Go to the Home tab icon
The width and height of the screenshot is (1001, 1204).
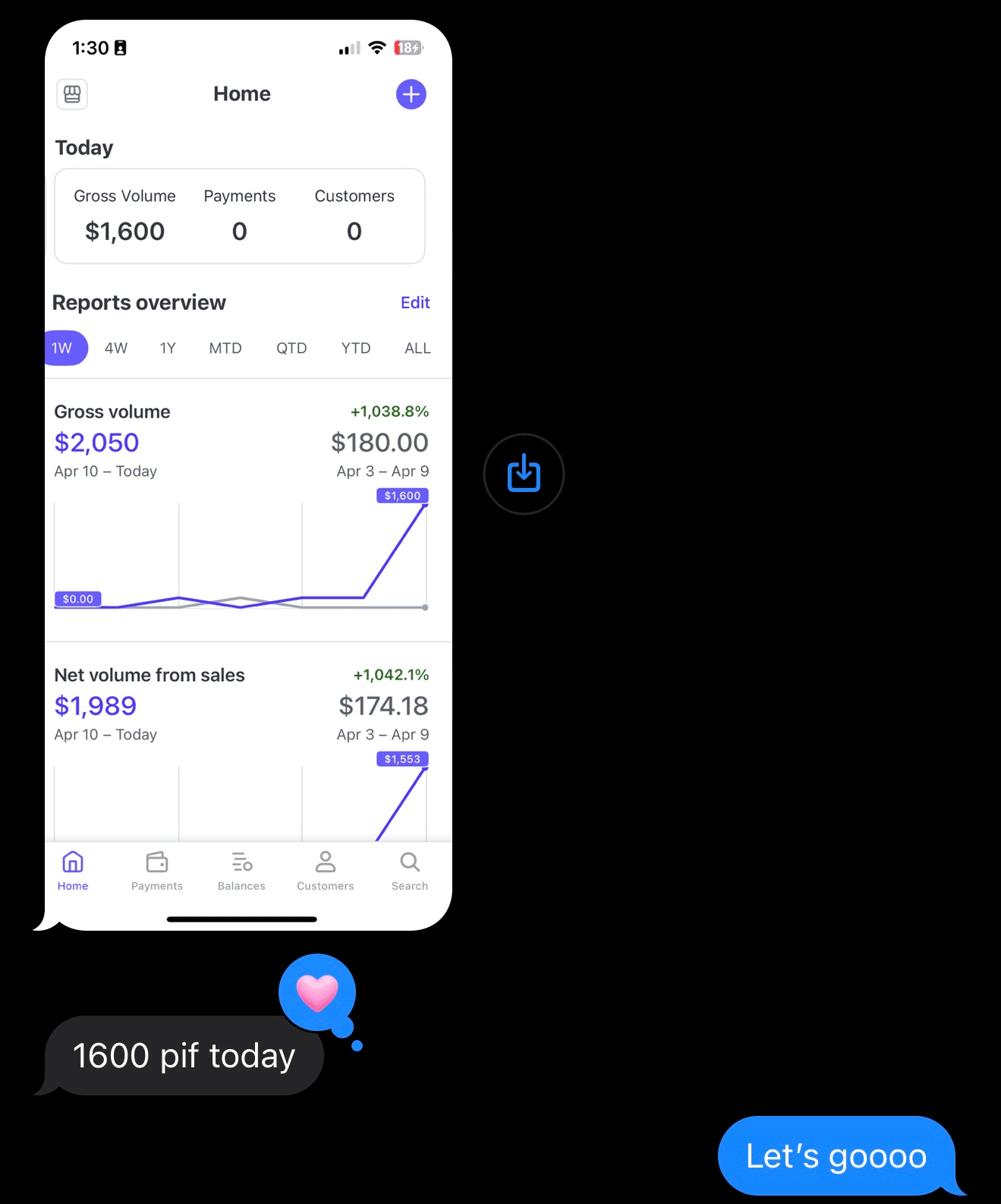73,862
